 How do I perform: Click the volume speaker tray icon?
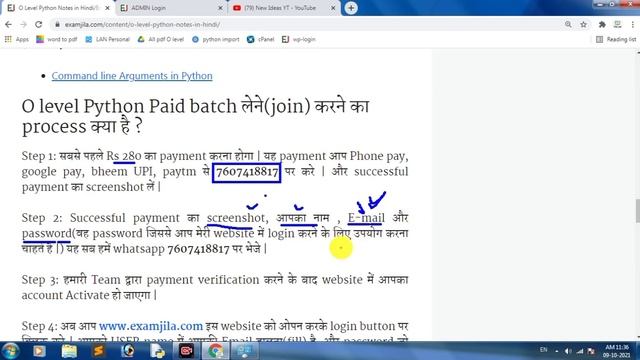click(x=568, y=351)
